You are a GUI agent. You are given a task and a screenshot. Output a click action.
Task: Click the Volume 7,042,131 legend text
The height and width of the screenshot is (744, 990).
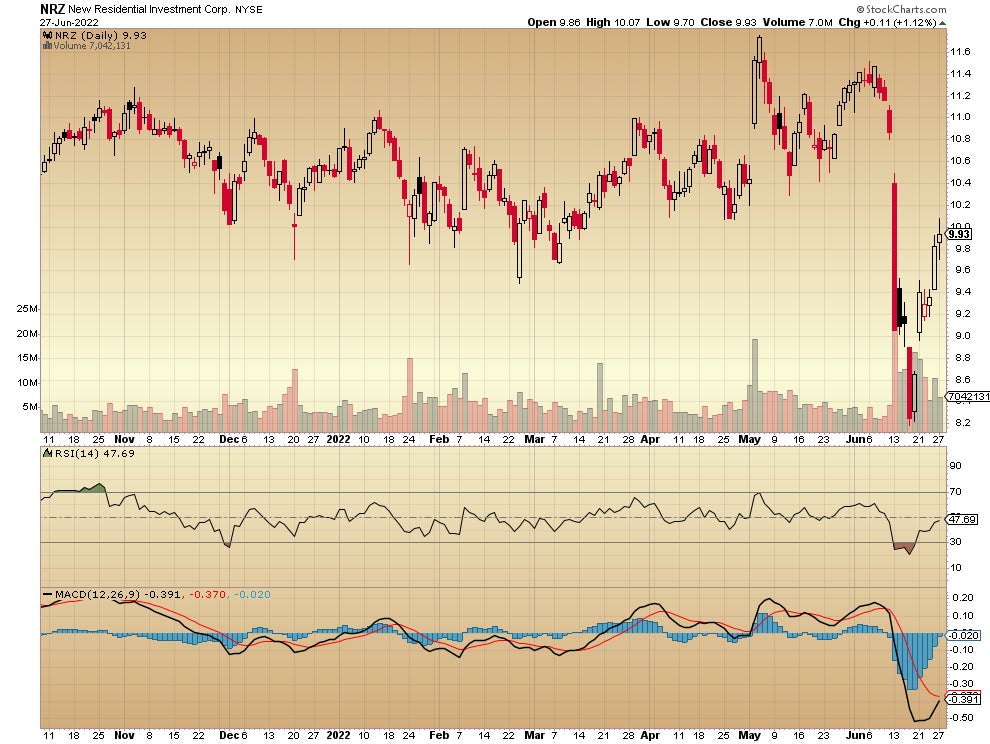click(x=92, y=45)
